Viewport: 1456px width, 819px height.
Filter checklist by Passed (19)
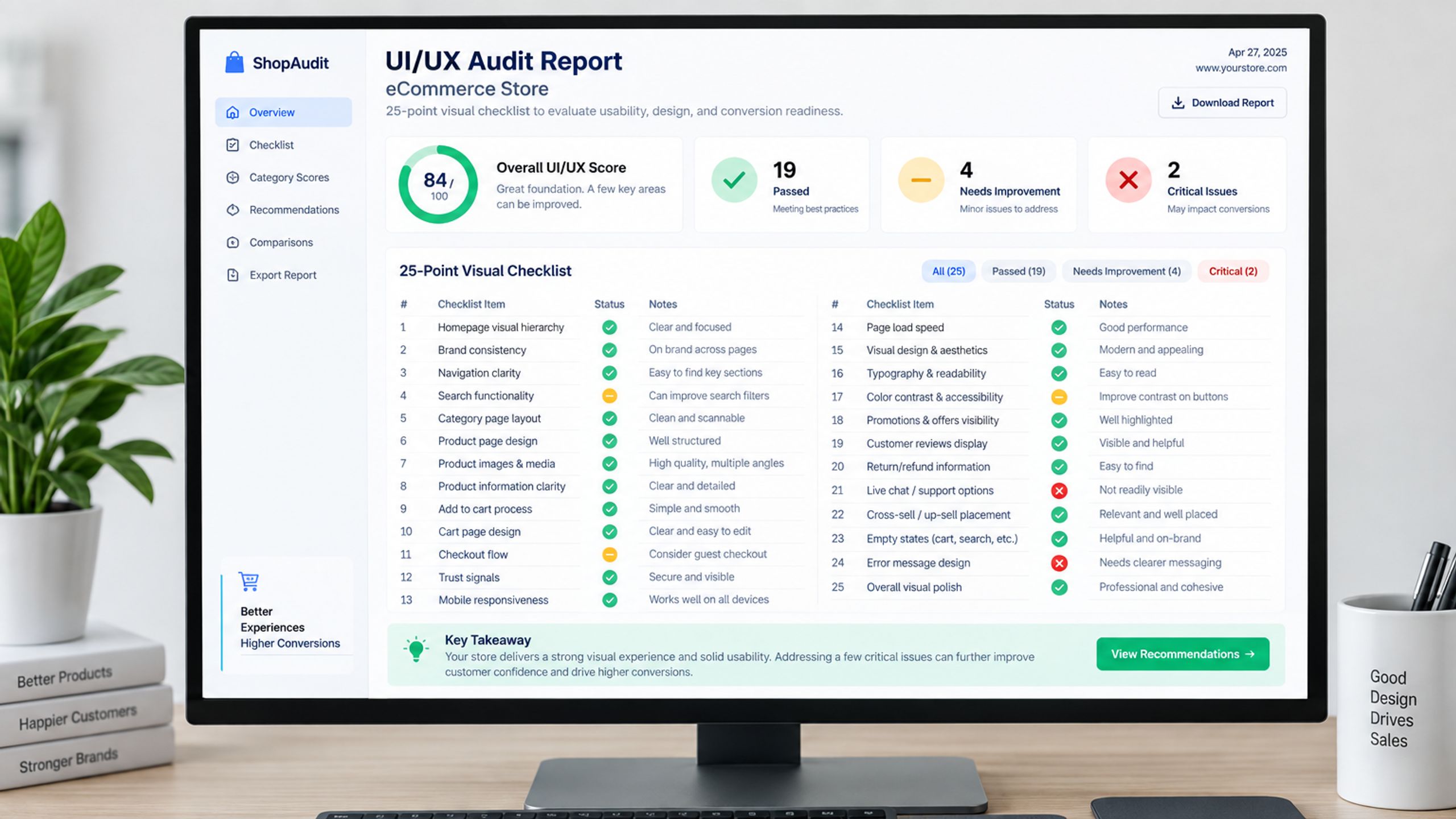(x=1018, y=271)
